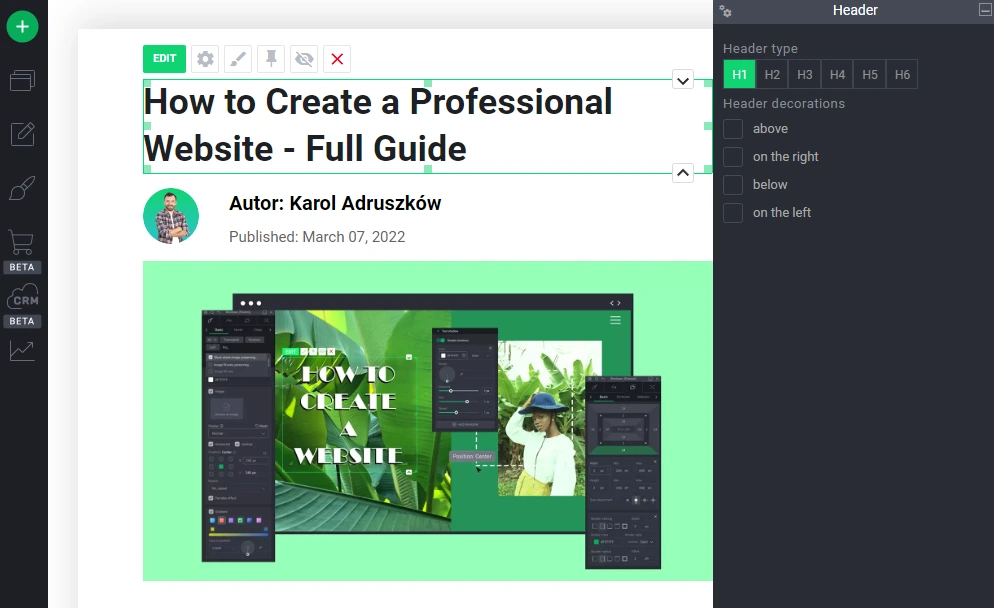The height and width of the screenshot is (608, 994).
Task: Select H4 header type
Action: click(x=837, y=75)
